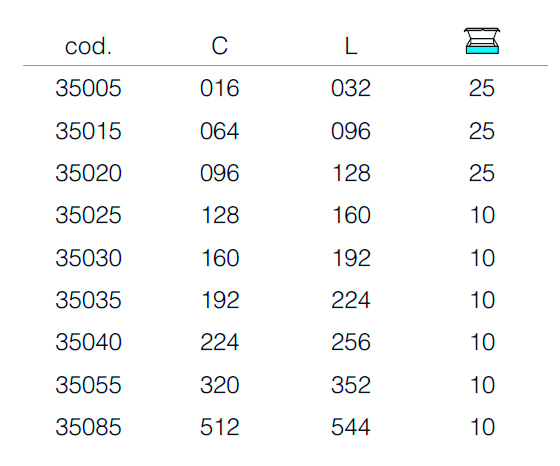Click box quantity 10 for code 35085
The height and width of the screenshot is (466, 560).
(482, 427)
